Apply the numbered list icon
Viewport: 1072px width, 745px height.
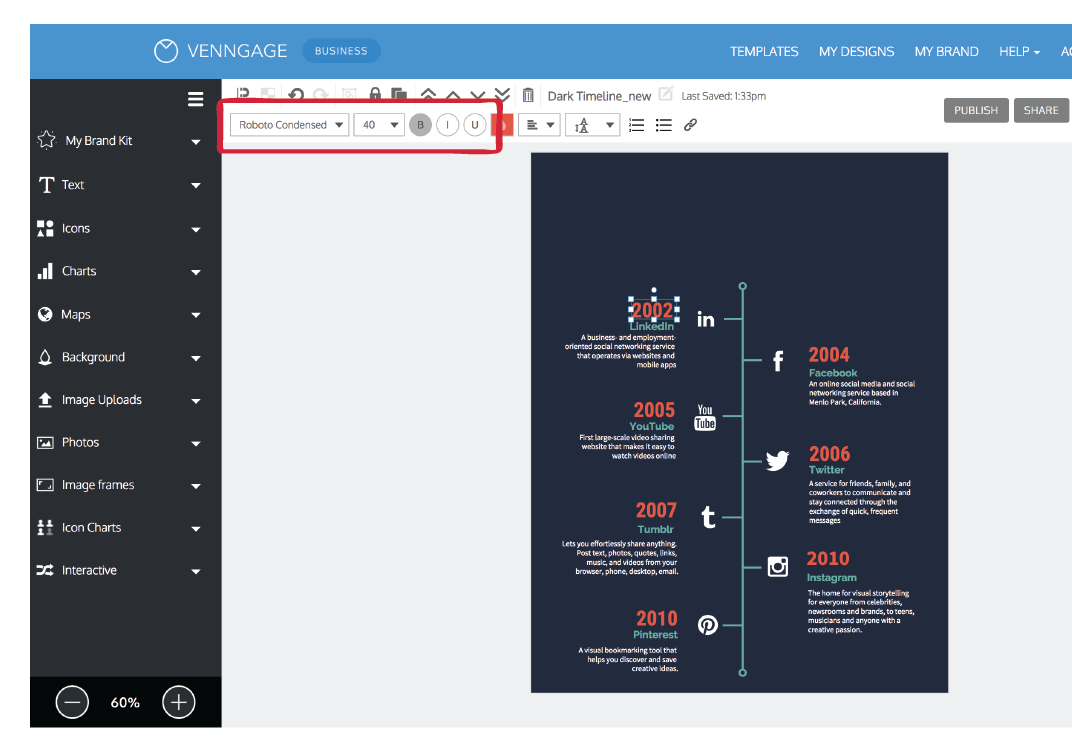(x=636, y=125)
